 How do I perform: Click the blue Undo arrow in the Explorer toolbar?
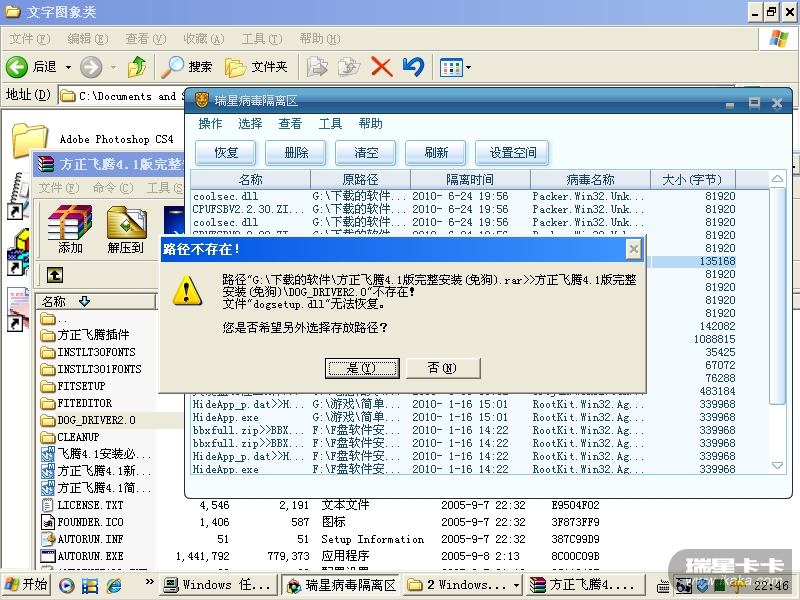point(413,67)
